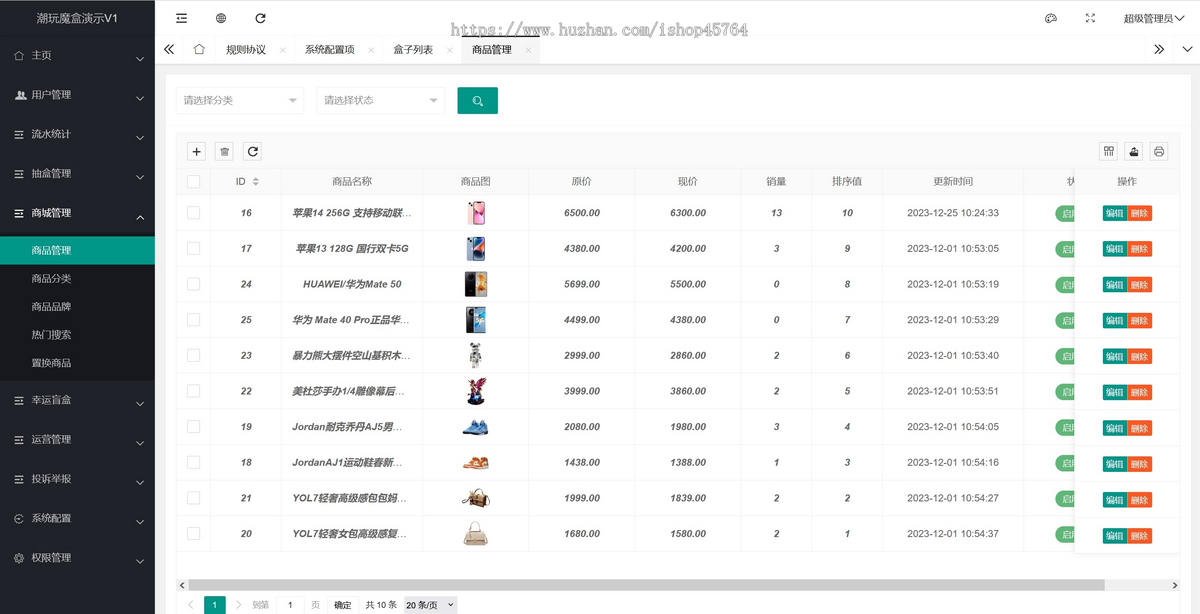The image size is (1200, 614).
Task: Open the product image for ID 22
Action: pos(476,391)
